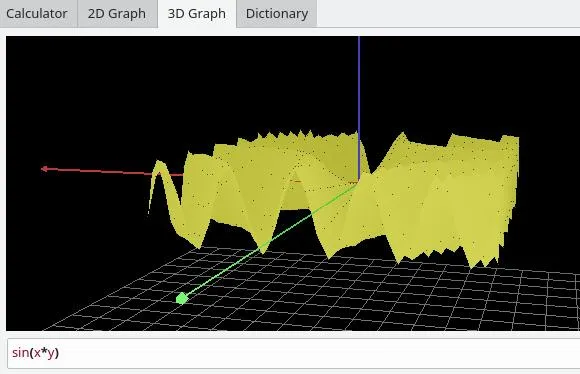Click the sin(x*y) function input field
This screenshot has height=374, width=580.
(294, 353)
